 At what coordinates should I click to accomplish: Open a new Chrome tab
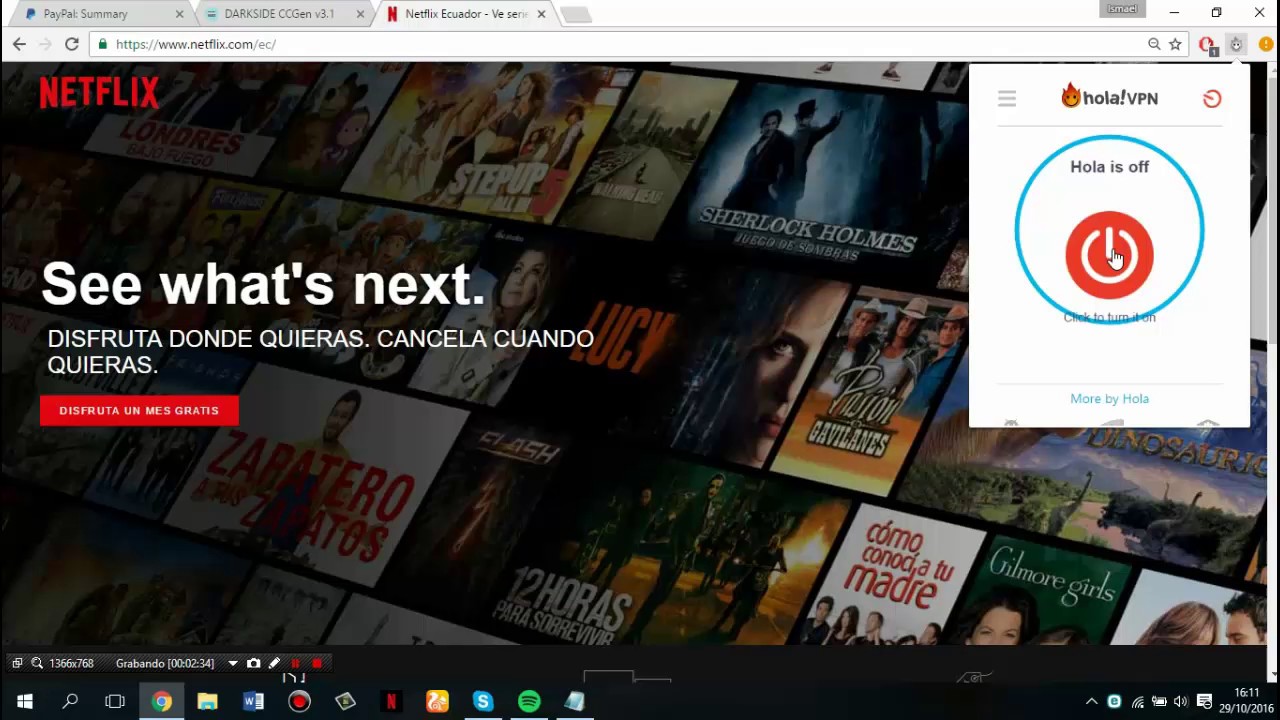tap(576, 15)
